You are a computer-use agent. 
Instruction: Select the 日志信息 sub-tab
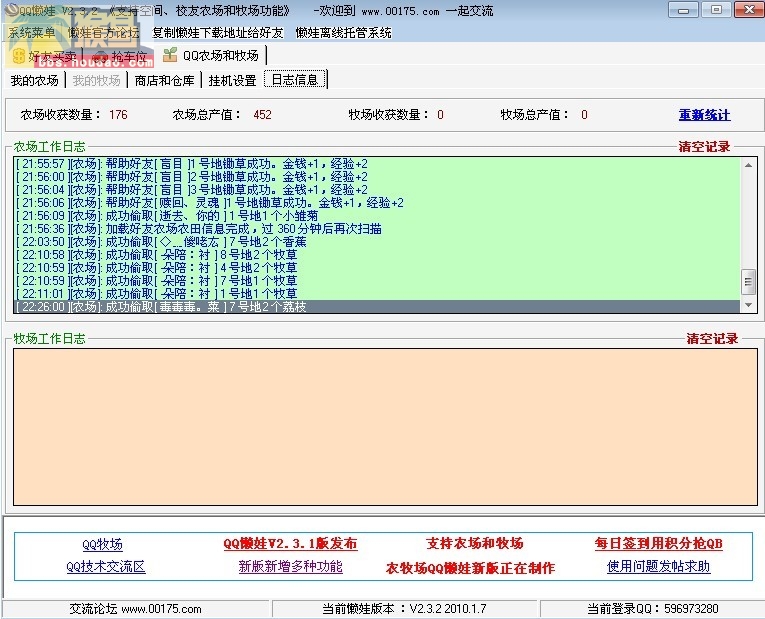coord(295,80)
